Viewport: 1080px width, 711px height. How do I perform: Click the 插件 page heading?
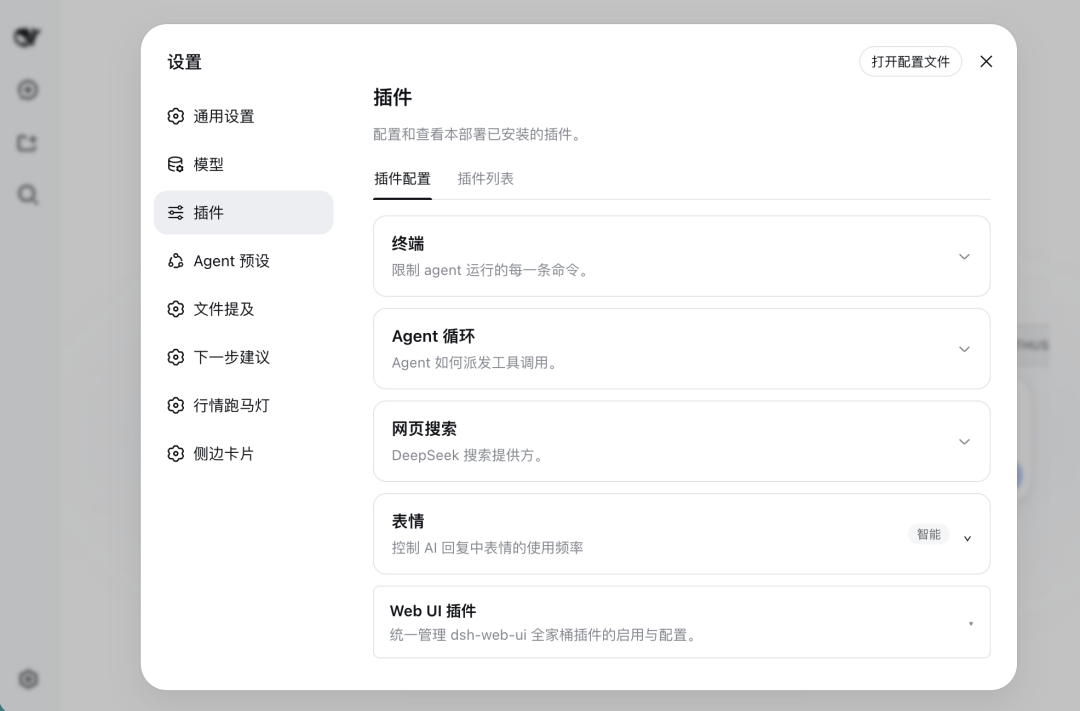coord(393,97)
